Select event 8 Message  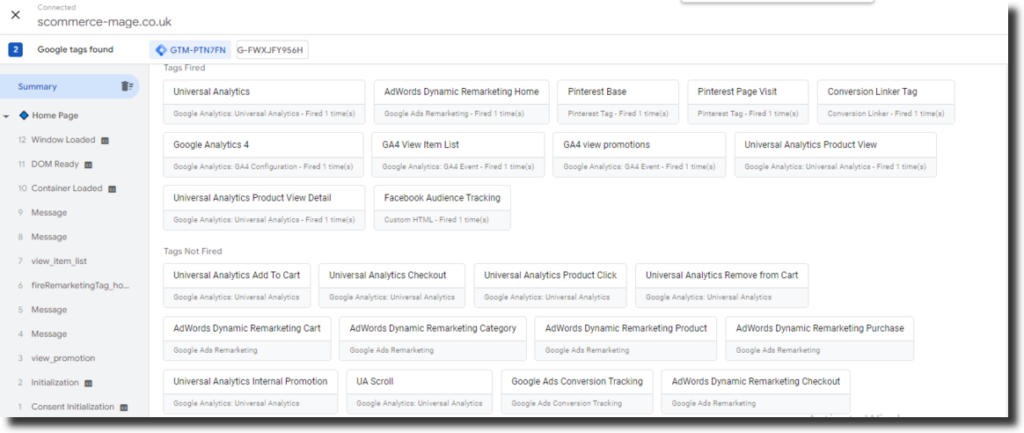click(x=43, y=236)
